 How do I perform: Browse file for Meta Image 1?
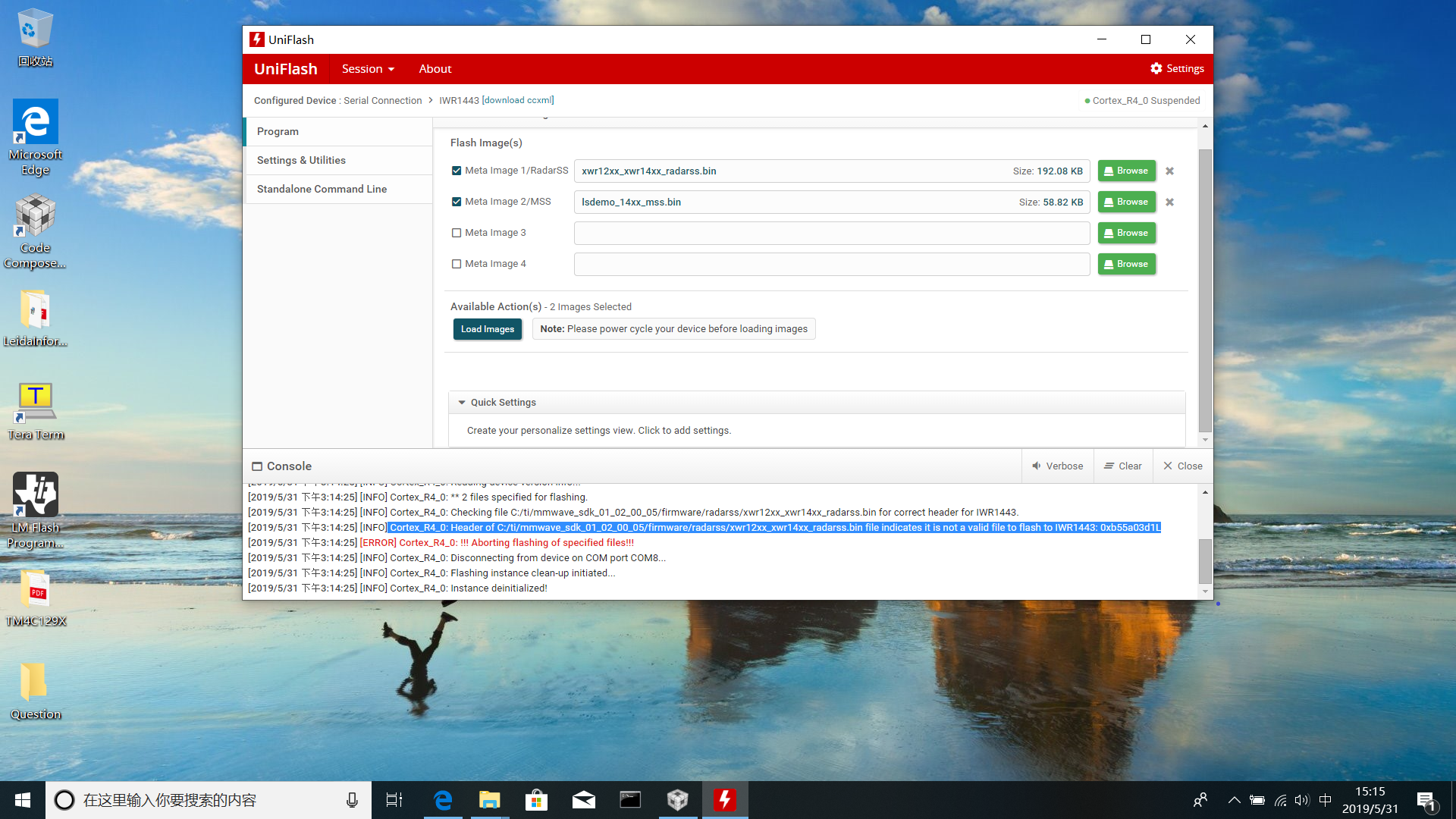tap(1126, 171)
